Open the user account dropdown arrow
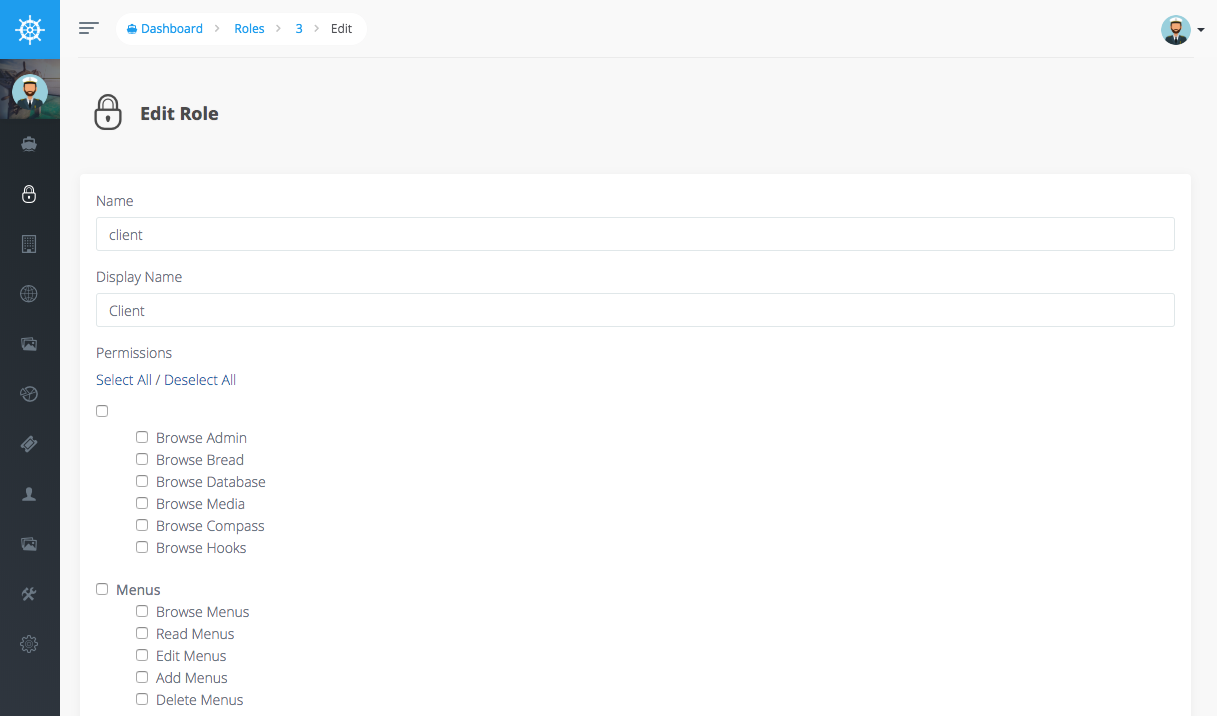 point(1200,30)
